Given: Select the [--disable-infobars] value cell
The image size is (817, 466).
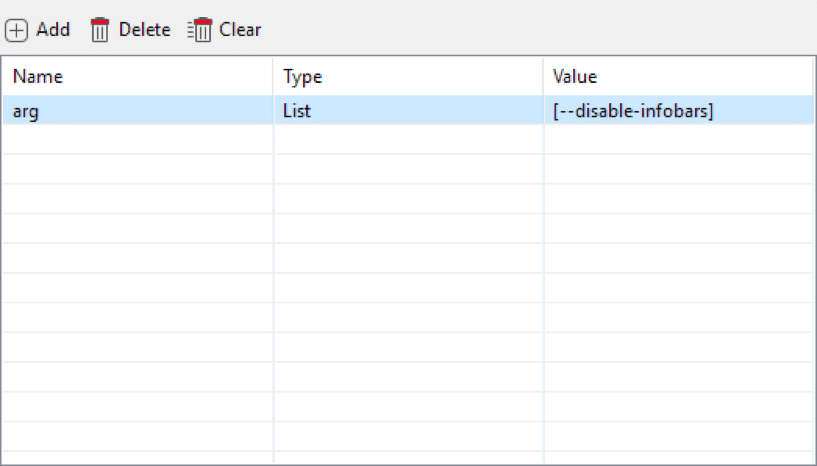Looking at the screenshot, I should (678, 111).
